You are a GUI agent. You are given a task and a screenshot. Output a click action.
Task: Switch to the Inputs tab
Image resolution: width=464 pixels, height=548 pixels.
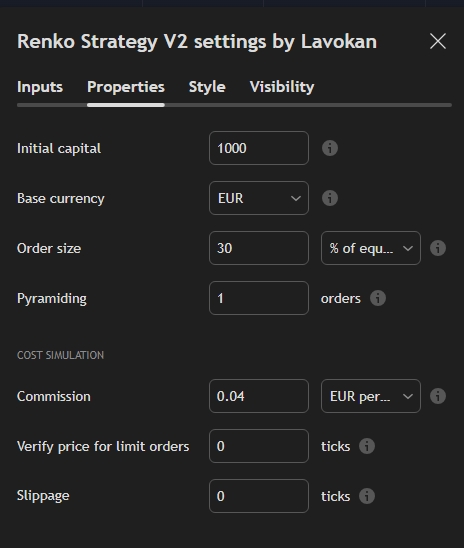pos(40,87)
